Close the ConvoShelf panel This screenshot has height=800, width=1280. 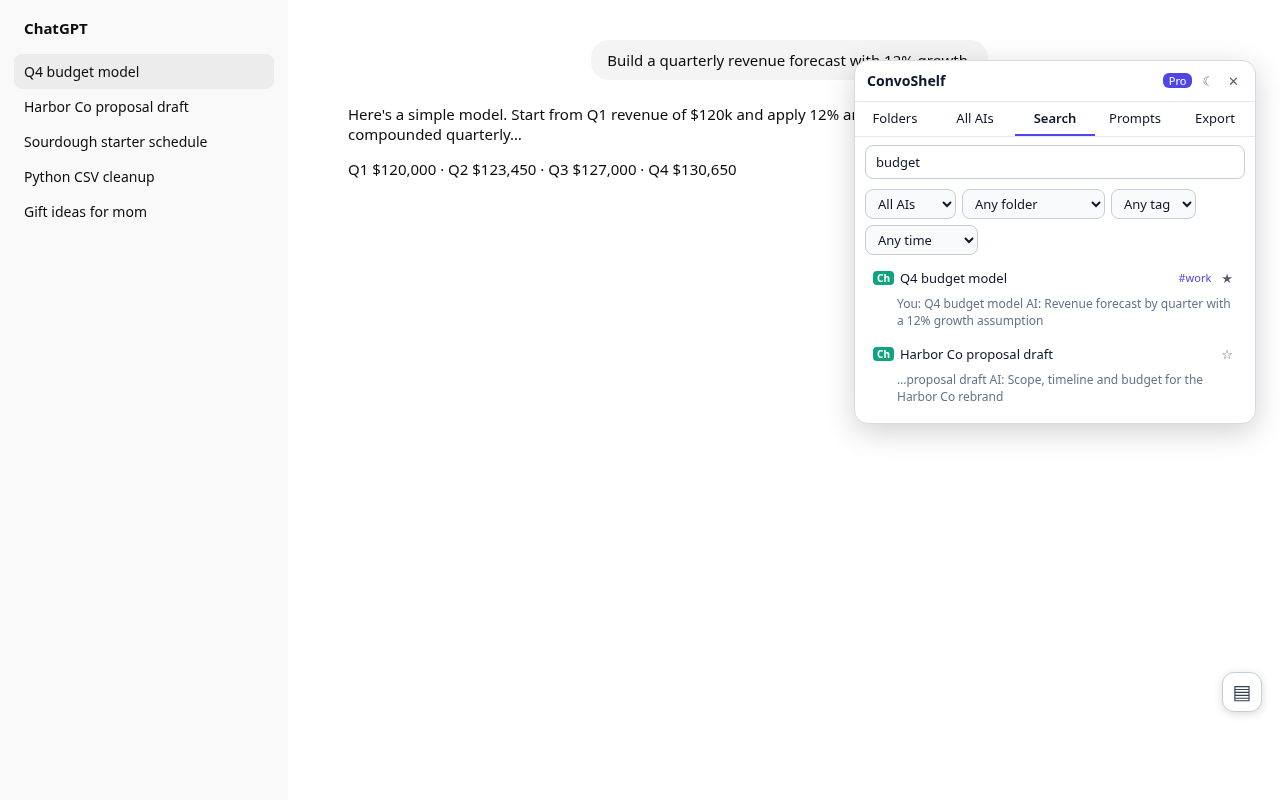1233,81
